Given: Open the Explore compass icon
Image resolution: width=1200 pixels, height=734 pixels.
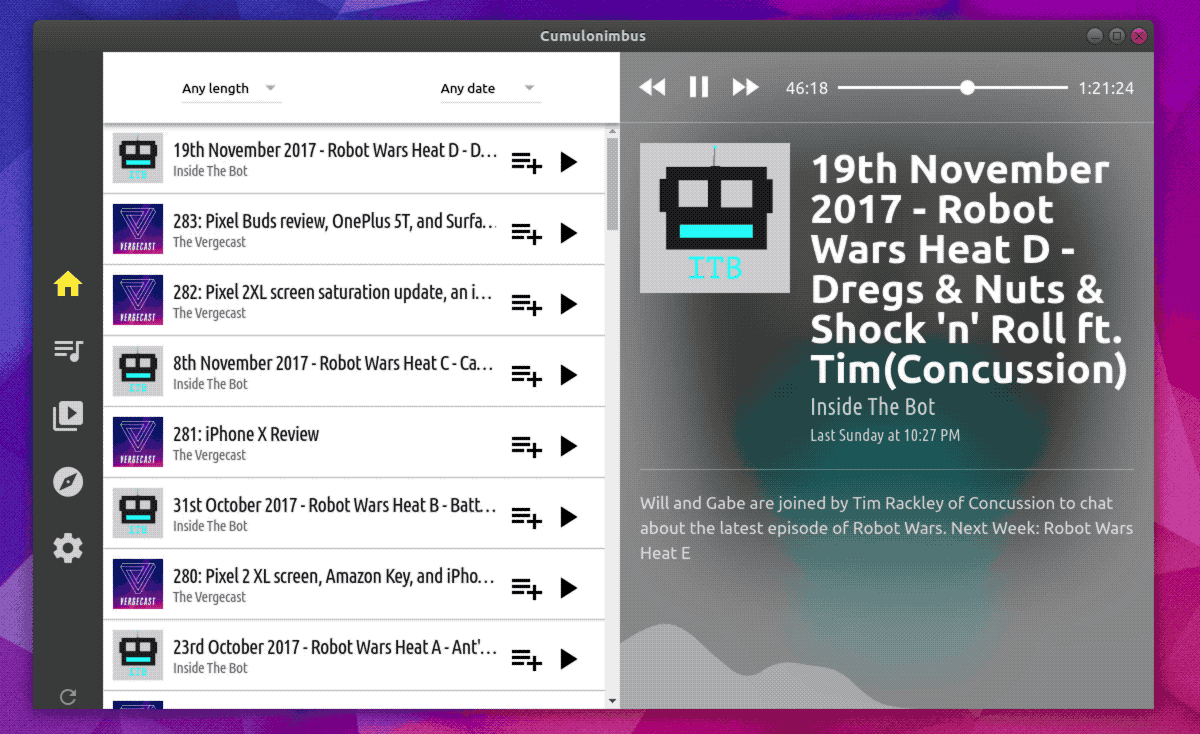Looking at the screenshot, I should coord(68,482).
